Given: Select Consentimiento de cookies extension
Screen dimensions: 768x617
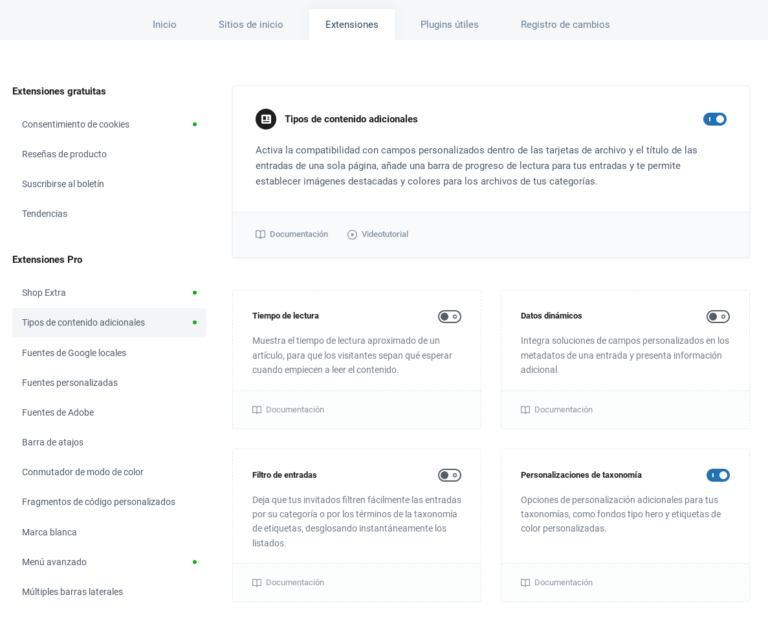Looking at the screenshot, I should [x=109, y=124].
